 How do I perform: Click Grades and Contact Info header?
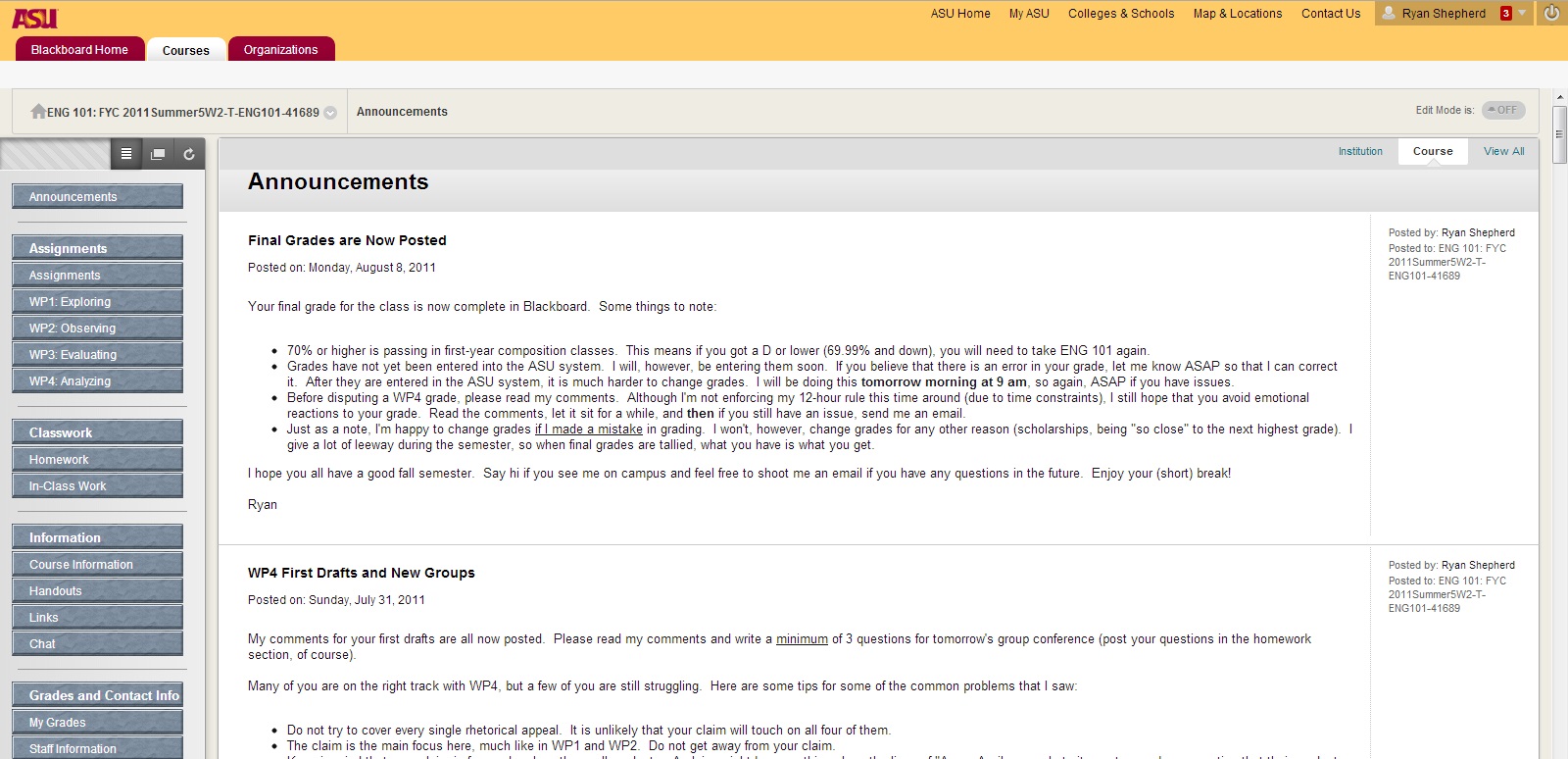coord(97,695)
